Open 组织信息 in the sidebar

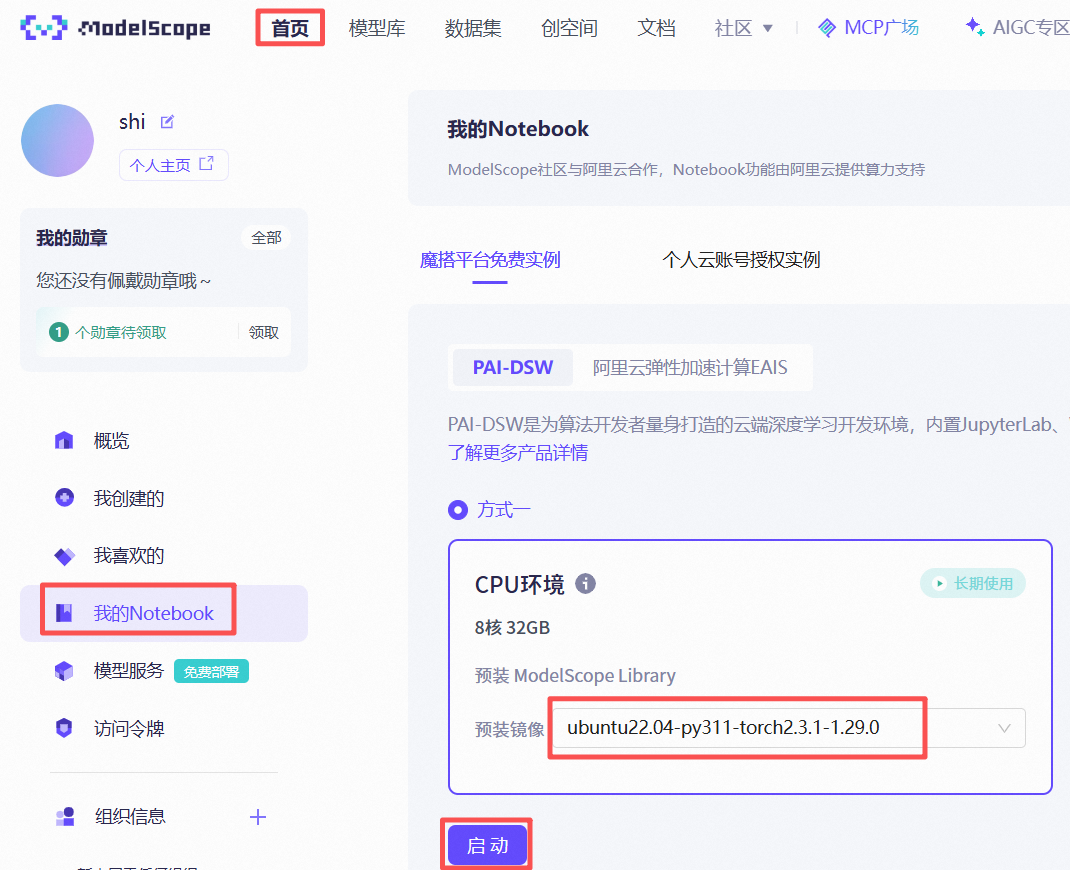pyautogui.click(x=130, y=817)
